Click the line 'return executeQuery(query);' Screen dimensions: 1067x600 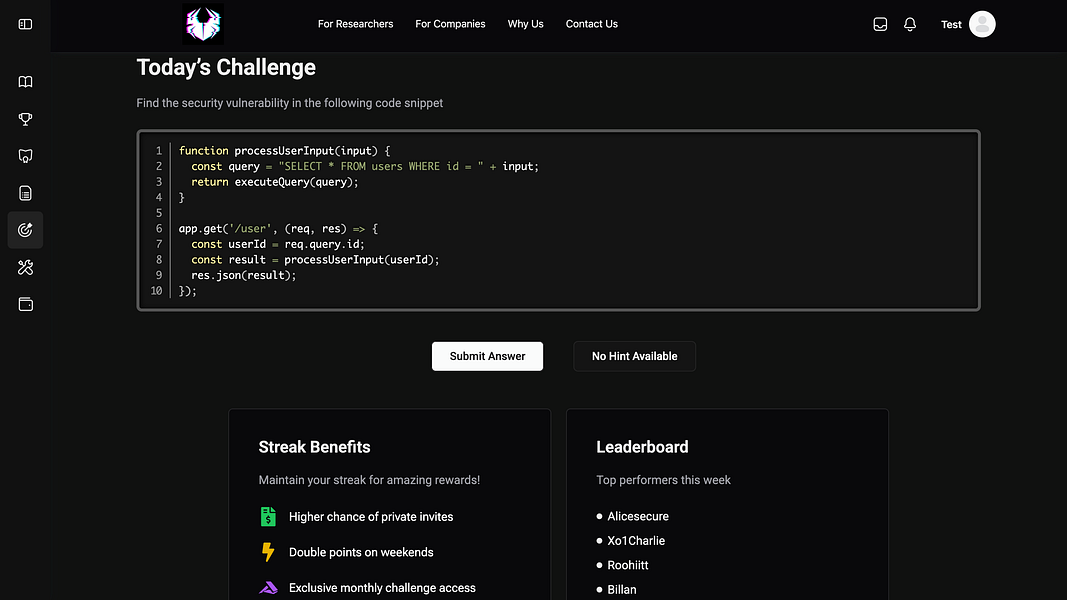(274, 182)
